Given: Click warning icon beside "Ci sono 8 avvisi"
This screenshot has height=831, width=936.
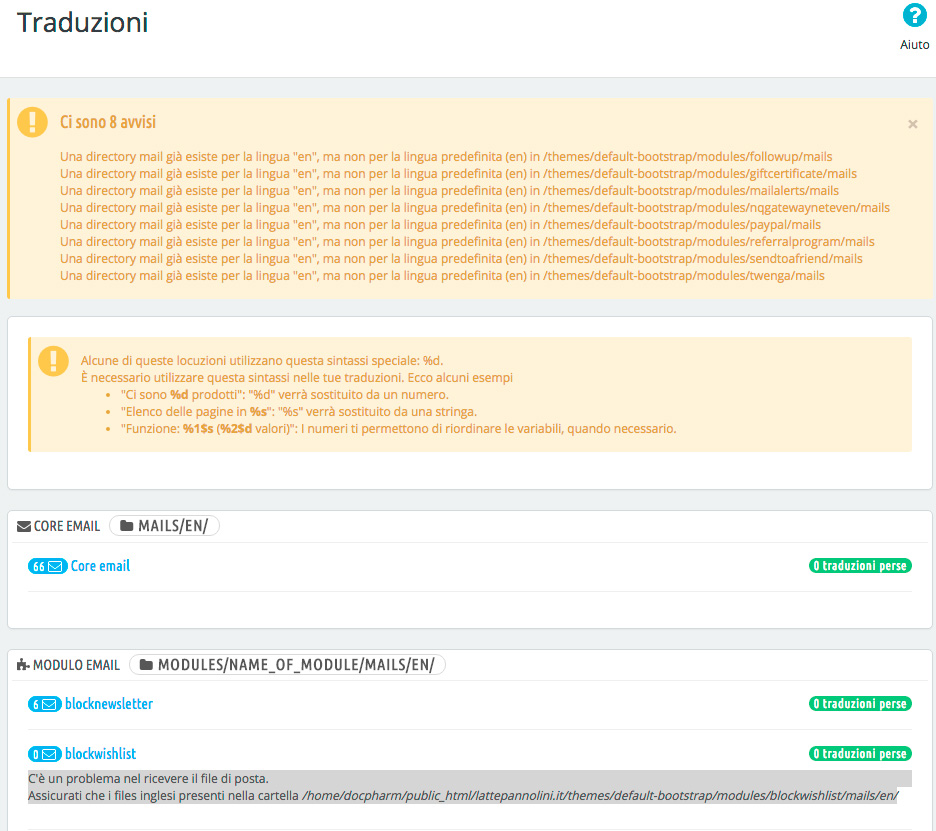Looking at the screenshot, I should [x=35, y=122].
